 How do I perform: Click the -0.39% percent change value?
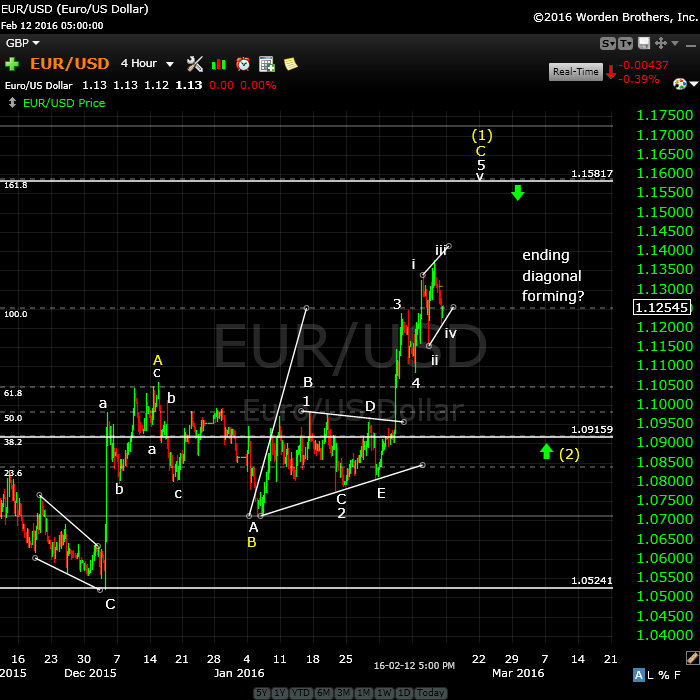(639, 79)
